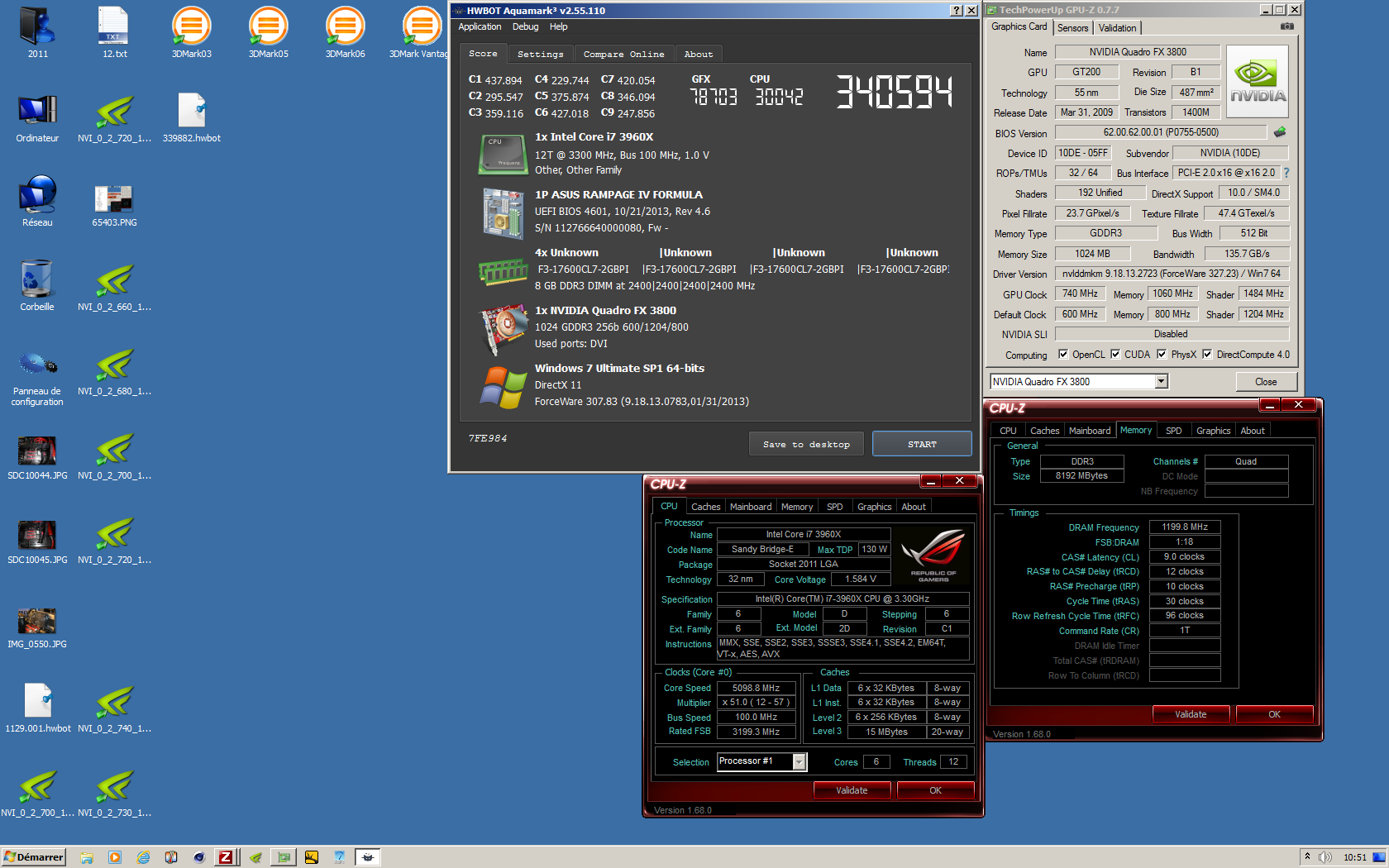Open the media player taskbar icon
Screen dimensions: 1389x868
tap(115, 857)
